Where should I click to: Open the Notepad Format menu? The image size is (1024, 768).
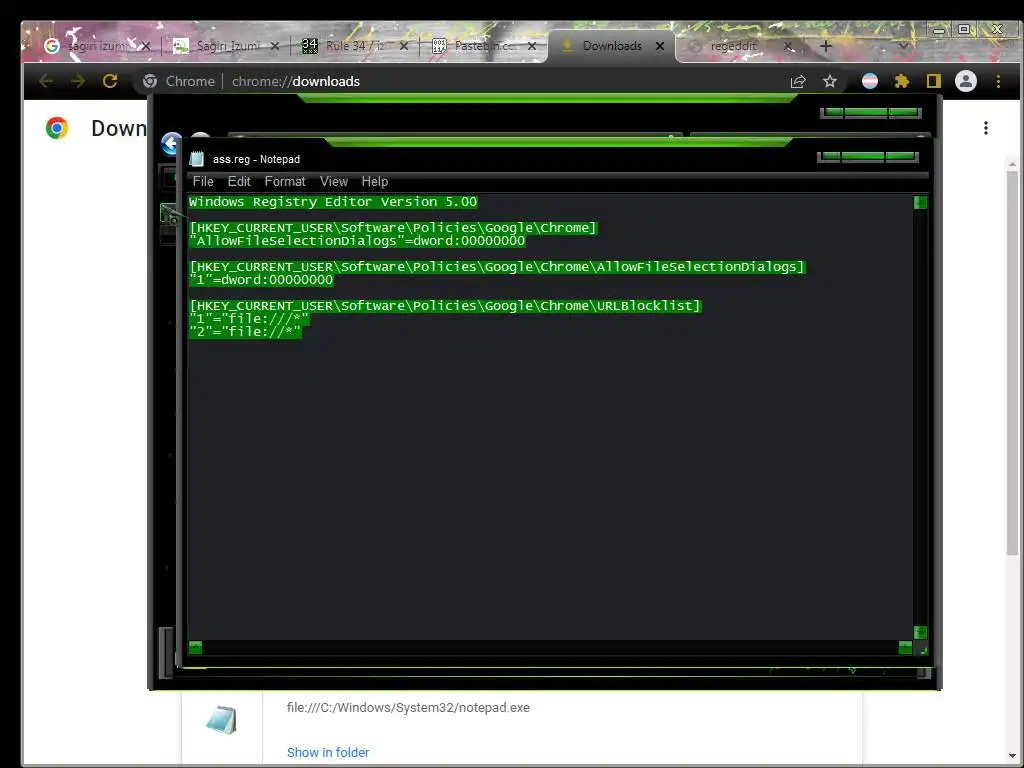click(x=285, y=182)
